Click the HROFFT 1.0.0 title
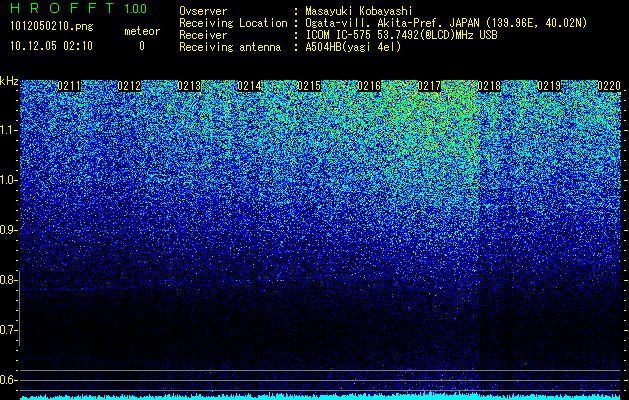The width and height of the screenshot is (629, 400). point(79,8)
